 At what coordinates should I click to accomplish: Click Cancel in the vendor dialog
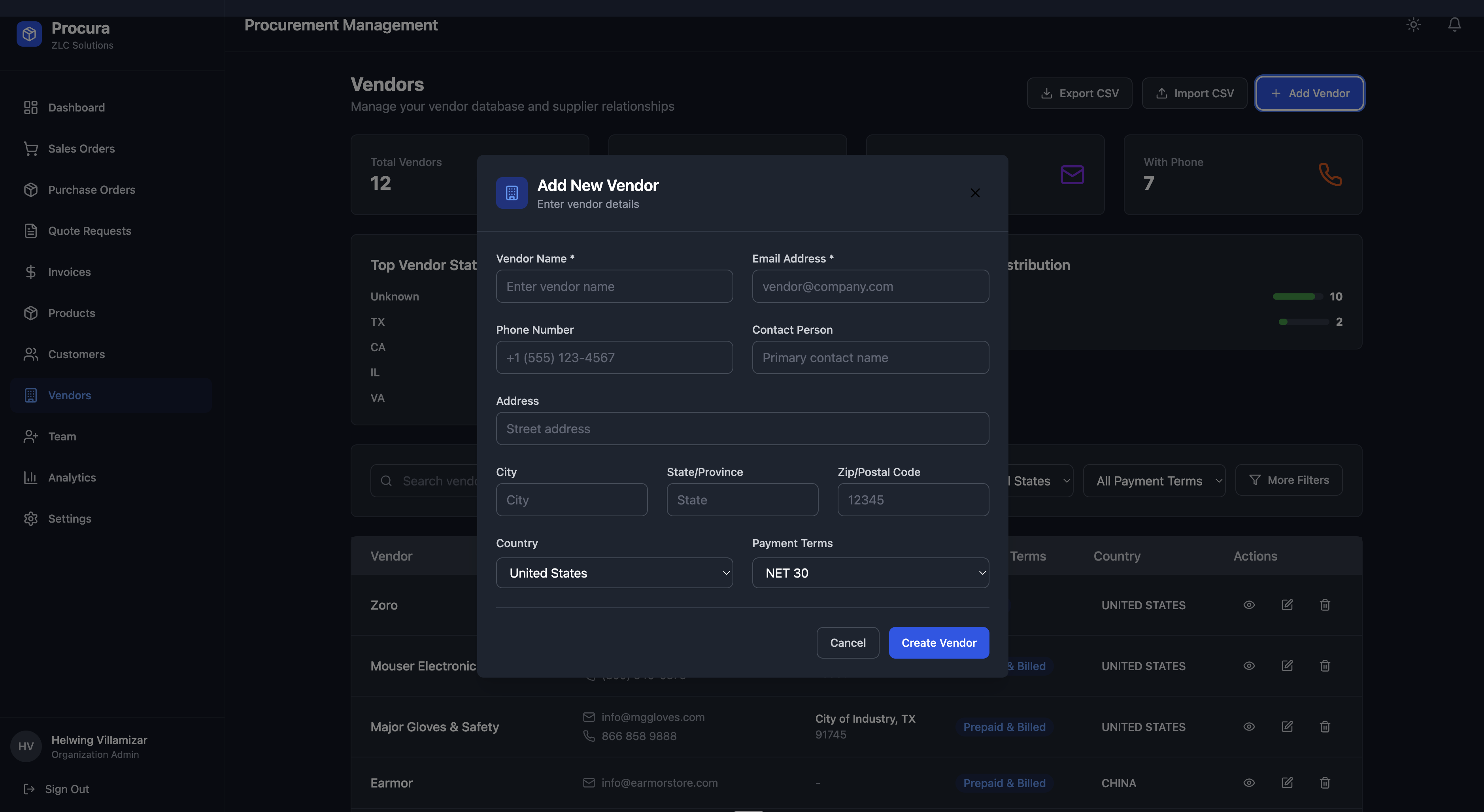[x=847, y=642]
